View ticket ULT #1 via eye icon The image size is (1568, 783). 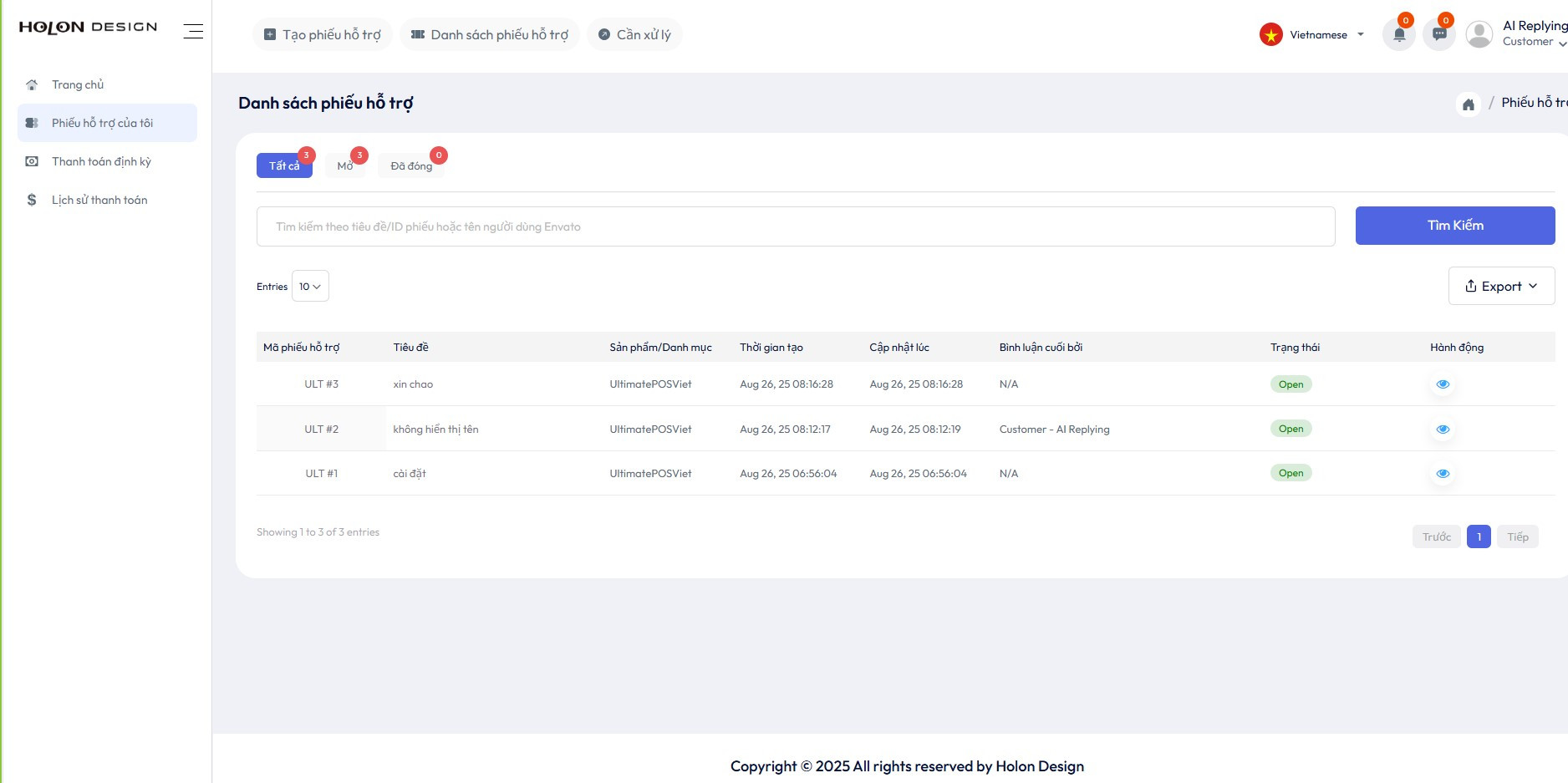click(1442, 474)
